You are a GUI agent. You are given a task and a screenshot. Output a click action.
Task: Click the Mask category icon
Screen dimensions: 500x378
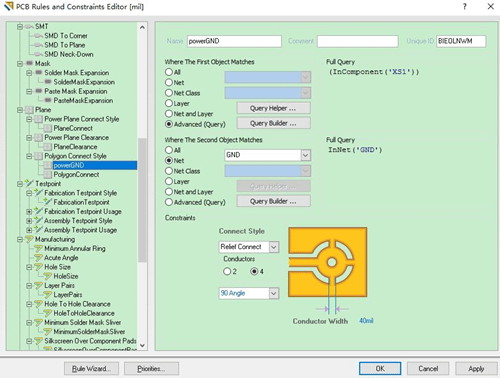click(x=29, y=63)
